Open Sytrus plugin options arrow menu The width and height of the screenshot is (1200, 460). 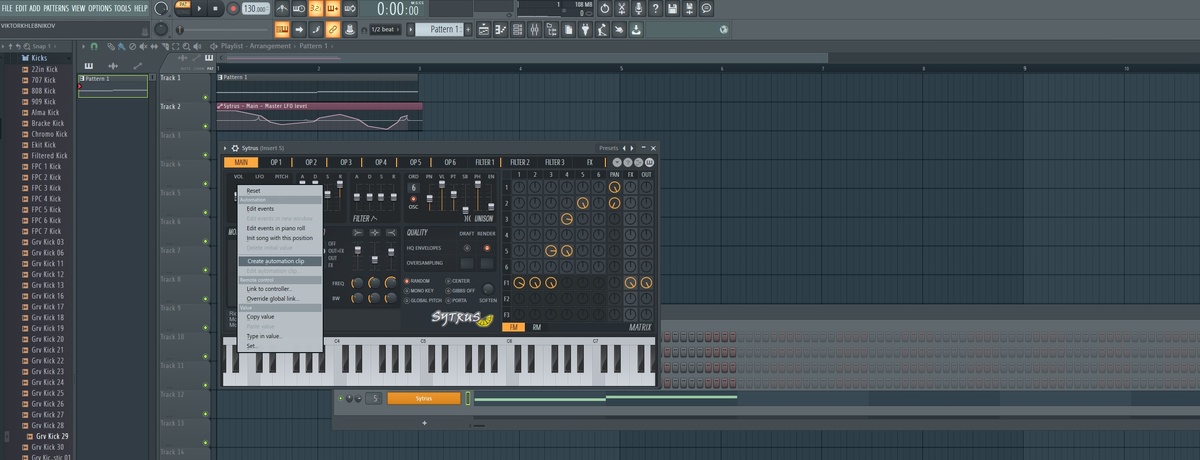(x=225, y=148)
